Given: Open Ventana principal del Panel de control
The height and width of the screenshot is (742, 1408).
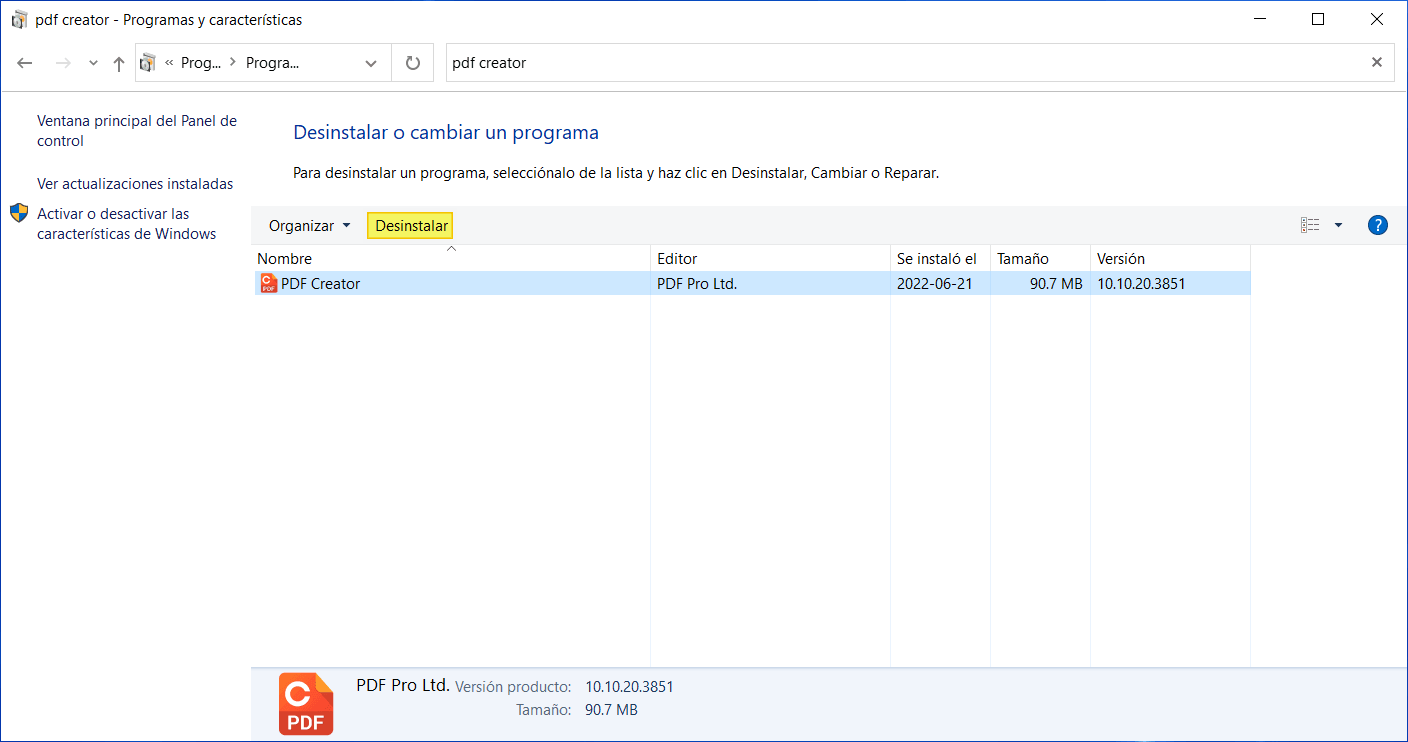Looking at the screenshot, I should [136, 130].
